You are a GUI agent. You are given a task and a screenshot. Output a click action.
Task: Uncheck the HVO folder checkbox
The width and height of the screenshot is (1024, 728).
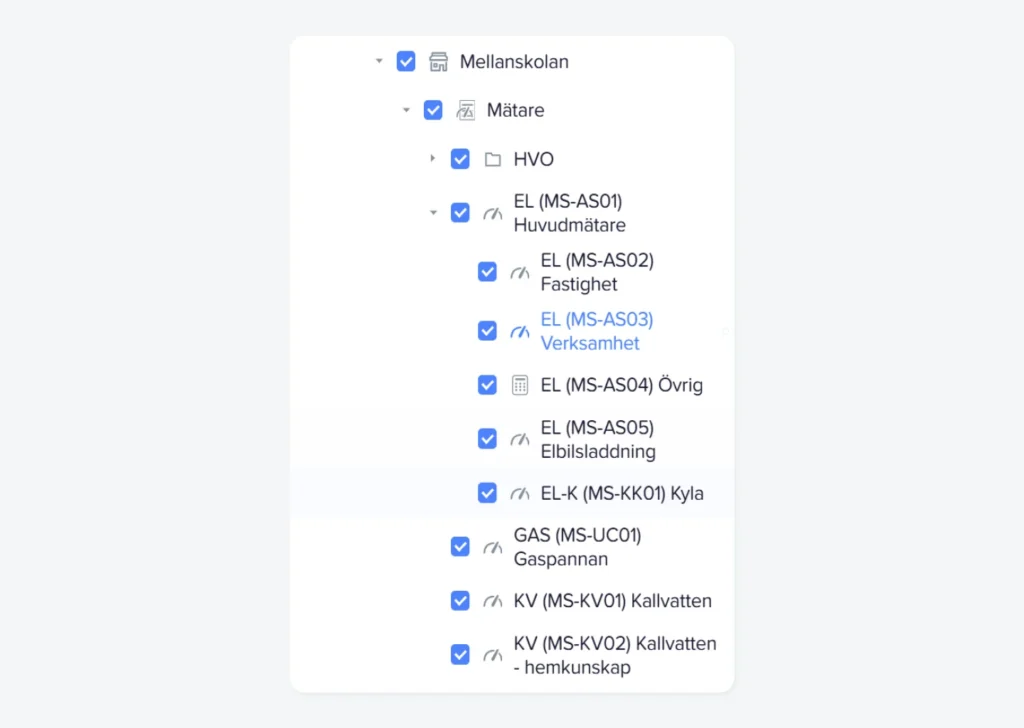pyautogui.click(x=460, y=159)
